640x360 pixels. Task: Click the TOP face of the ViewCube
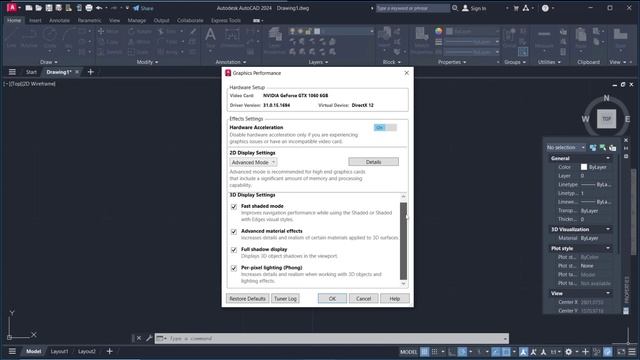[x=607, y=119]
